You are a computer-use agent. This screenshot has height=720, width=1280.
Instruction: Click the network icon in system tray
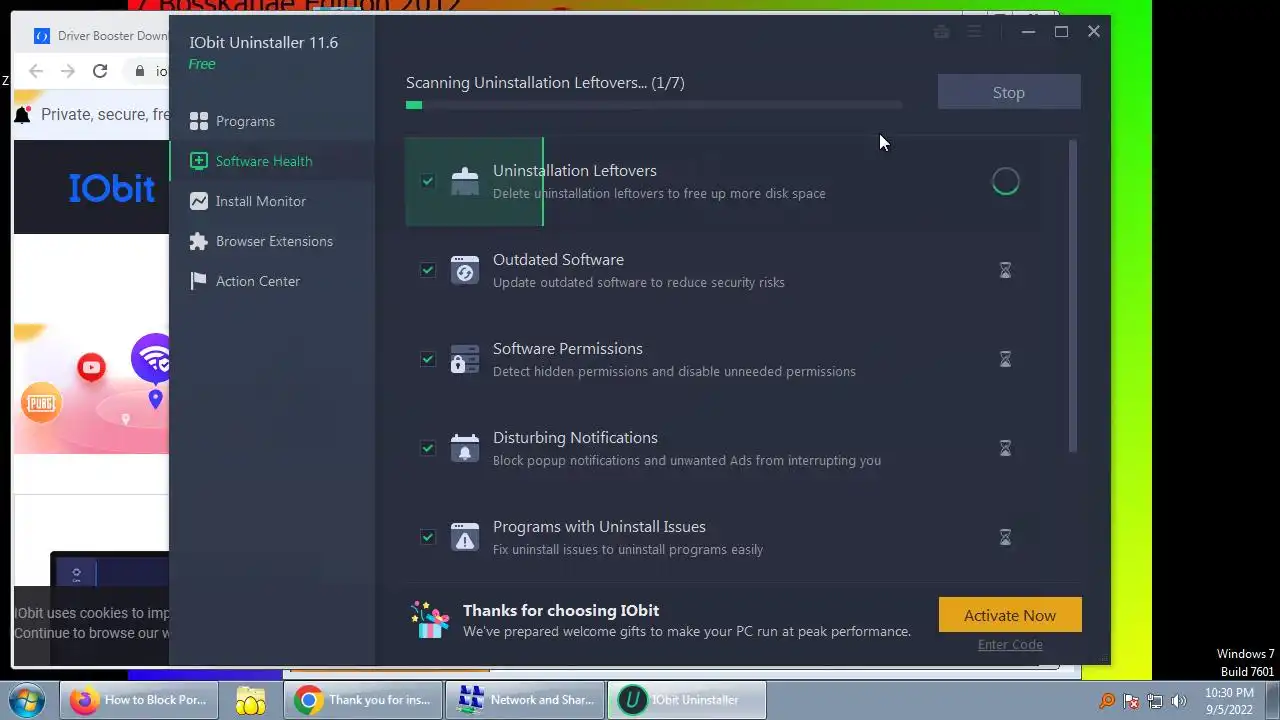pyautogui.click(x=1155, y=701)
